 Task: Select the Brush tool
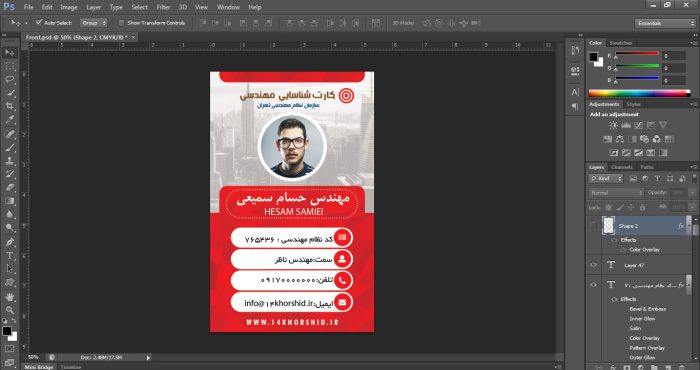point(9,147)
